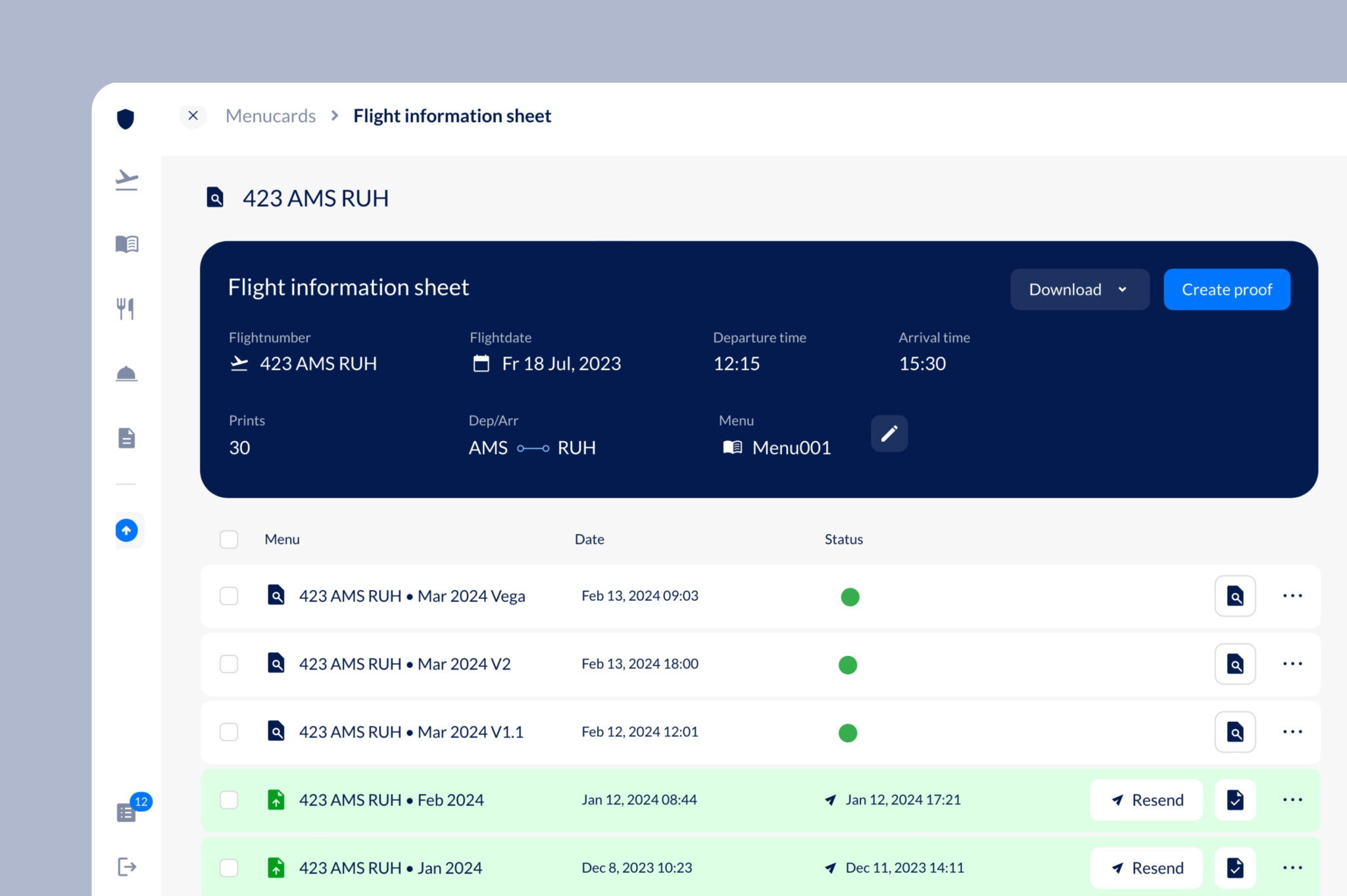Resend the Feb 2024 menu
The height and width of the screenshot is (896, 1347).
(x=1146, y=800)
